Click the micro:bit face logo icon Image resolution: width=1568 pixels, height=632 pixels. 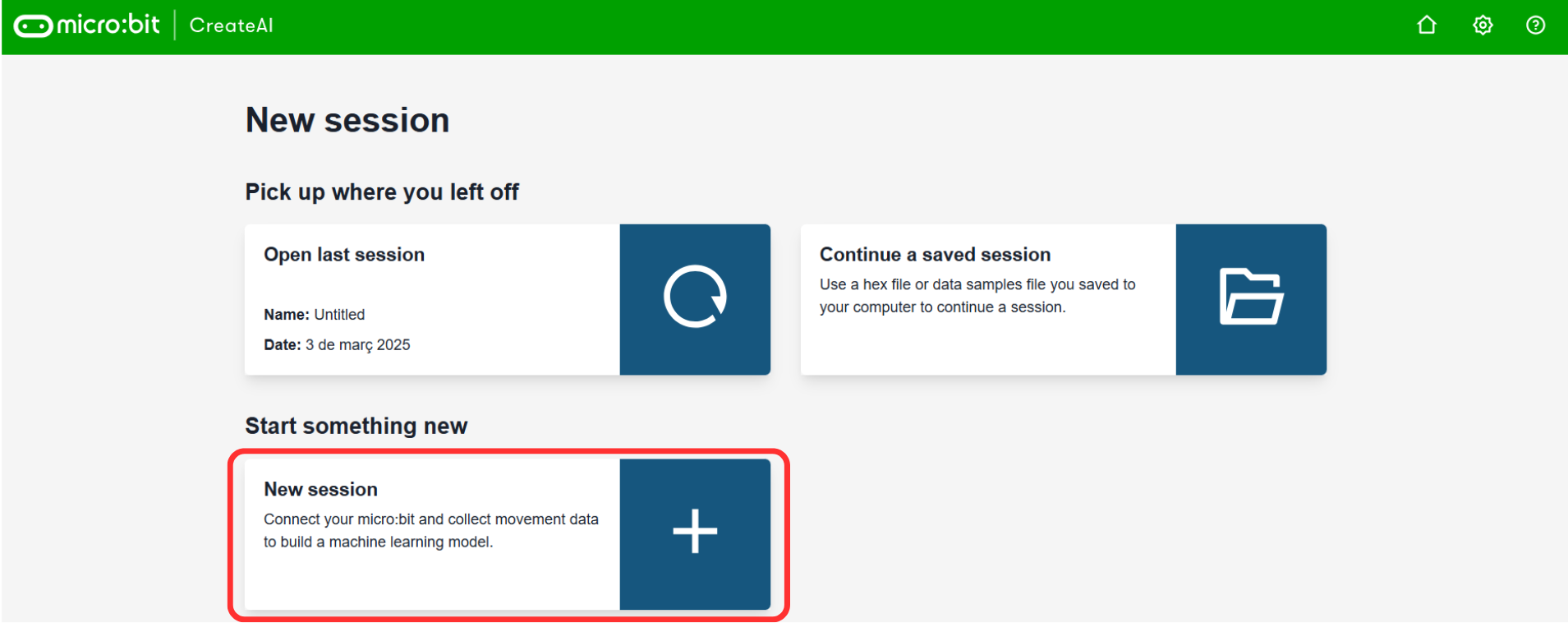click(33, 26)
